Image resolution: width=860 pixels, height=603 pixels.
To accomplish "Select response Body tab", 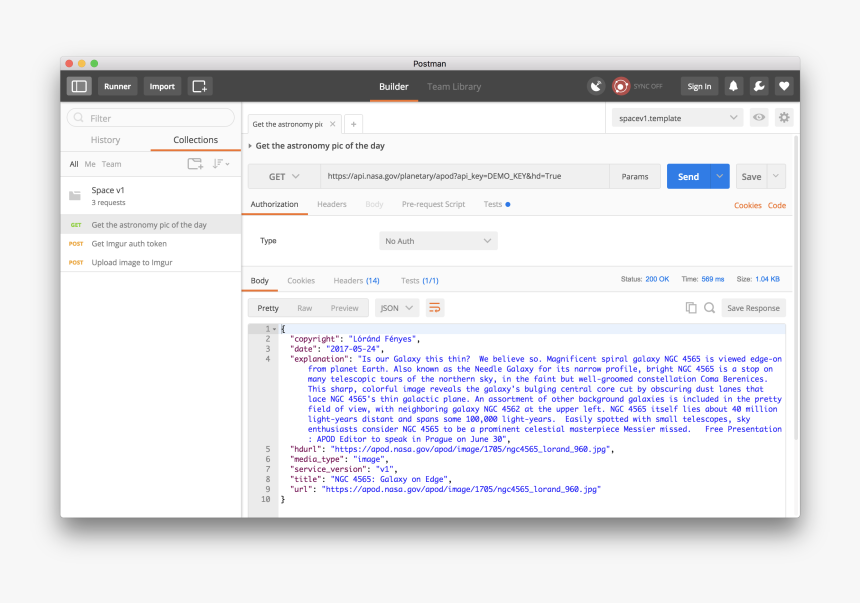I will coord(259,280).
